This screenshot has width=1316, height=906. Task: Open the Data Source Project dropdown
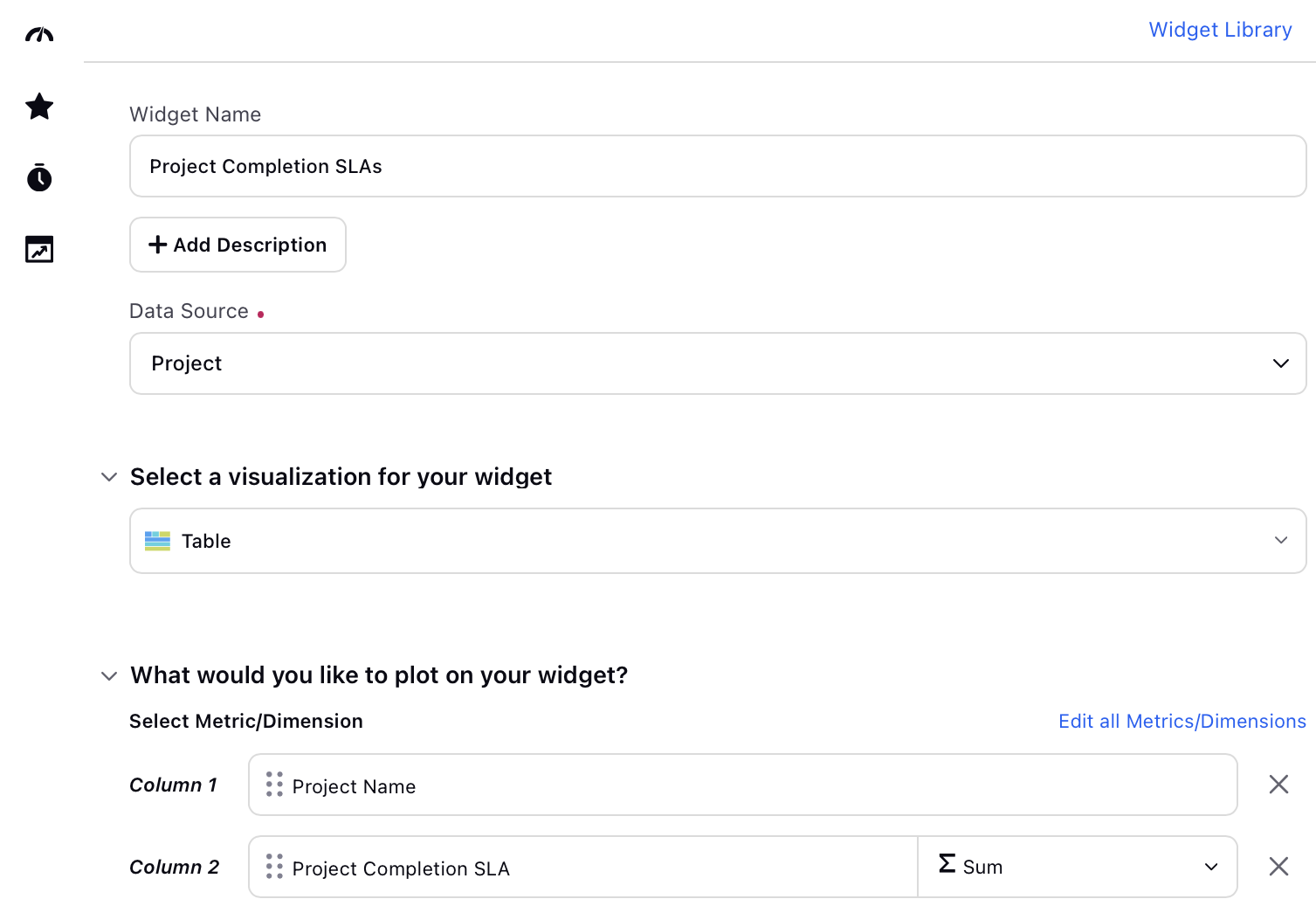(x=718, y=363)
